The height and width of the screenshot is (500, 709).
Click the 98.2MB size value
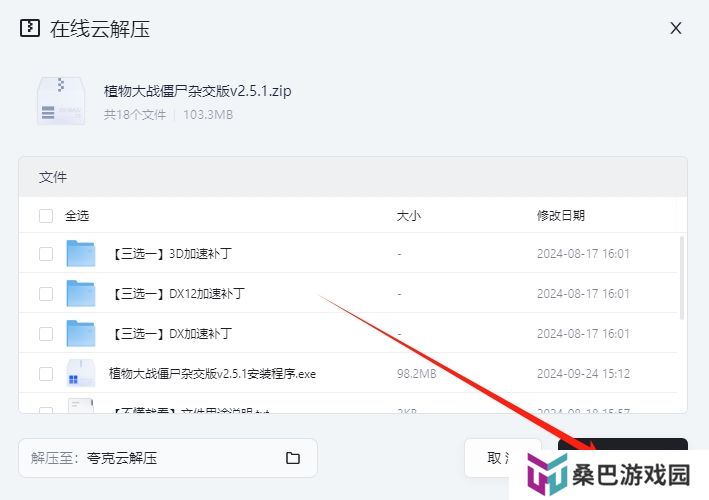point(416,374)
